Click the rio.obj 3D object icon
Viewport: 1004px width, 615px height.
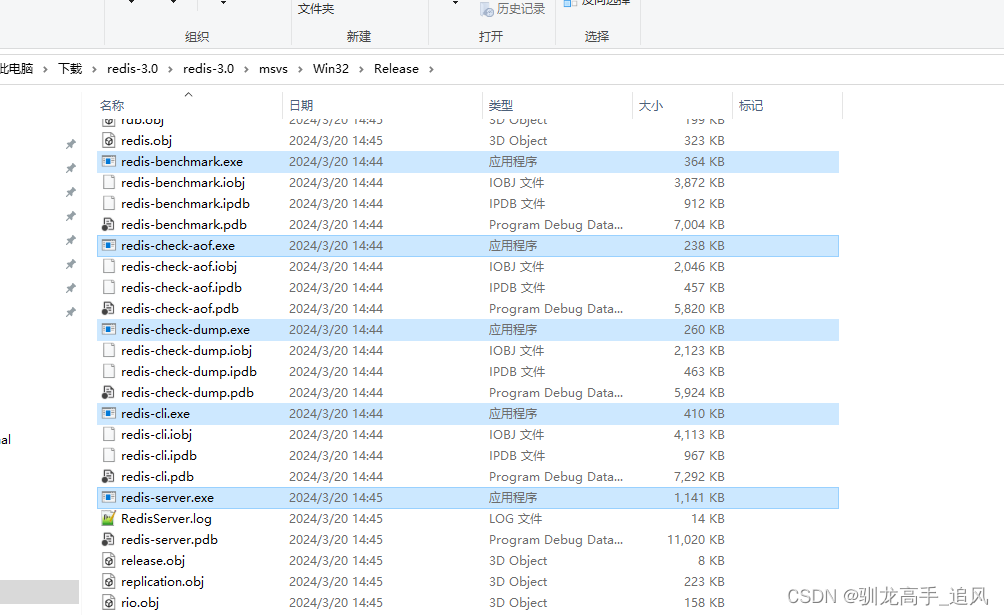pos(109,603)
